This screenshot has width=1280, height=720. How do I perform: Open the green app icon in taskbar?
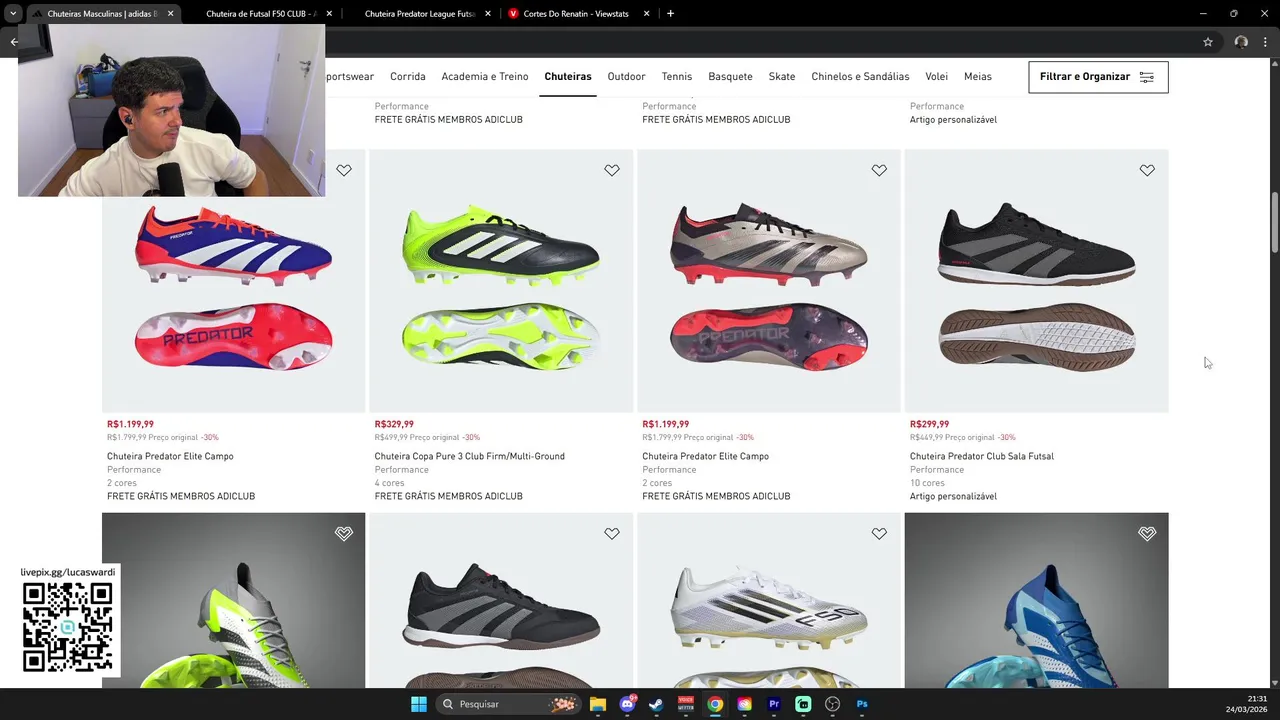pyautogui.click(x=803, y=704)
